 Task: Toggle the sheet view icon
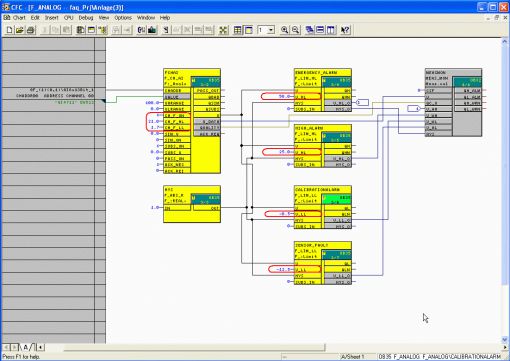click(x=249, y=30)
